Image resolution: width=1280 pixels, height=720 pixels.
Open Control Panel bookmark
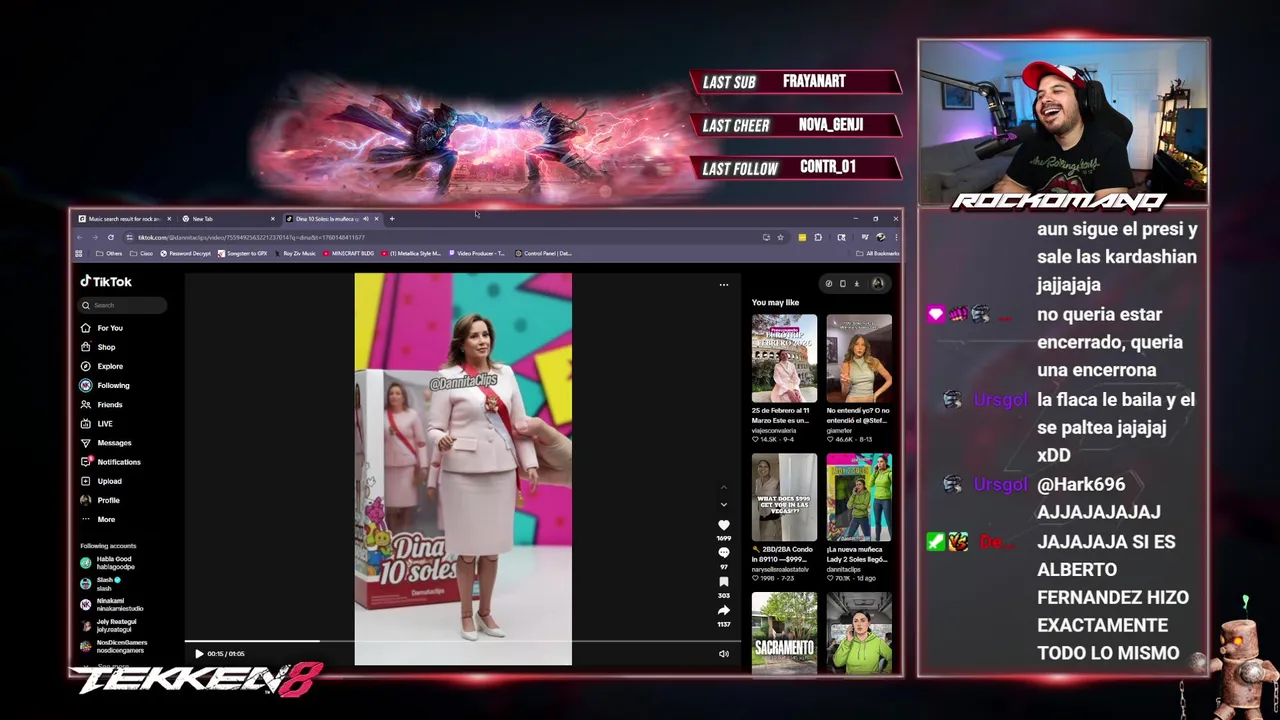[x=544, y=254]
